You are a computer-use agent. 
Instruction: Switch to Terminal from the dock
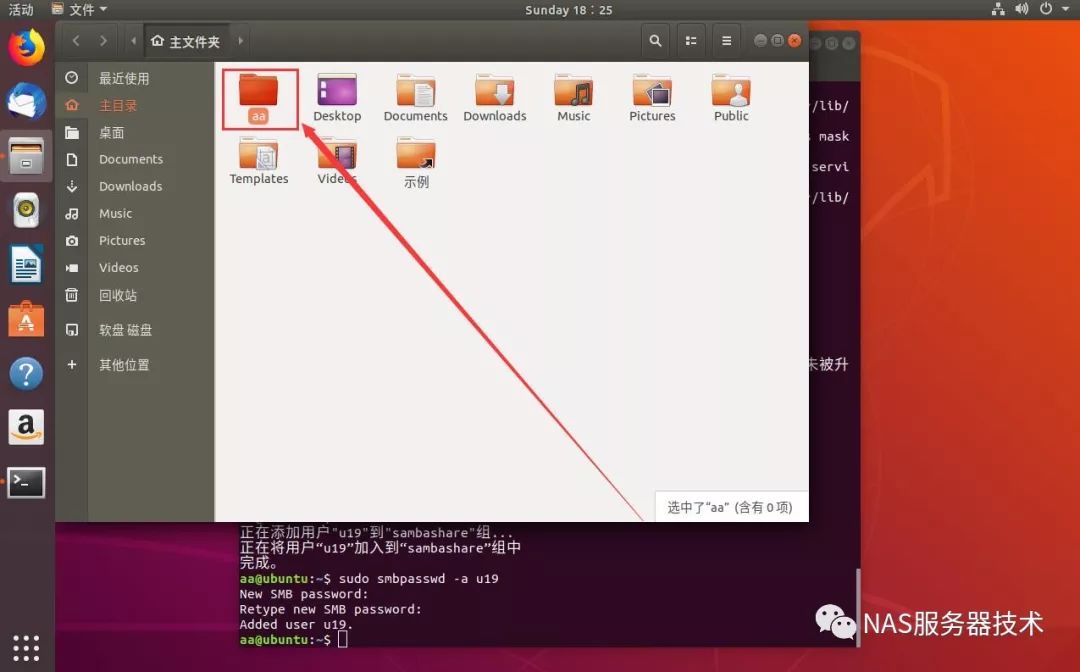click(26, 482)
